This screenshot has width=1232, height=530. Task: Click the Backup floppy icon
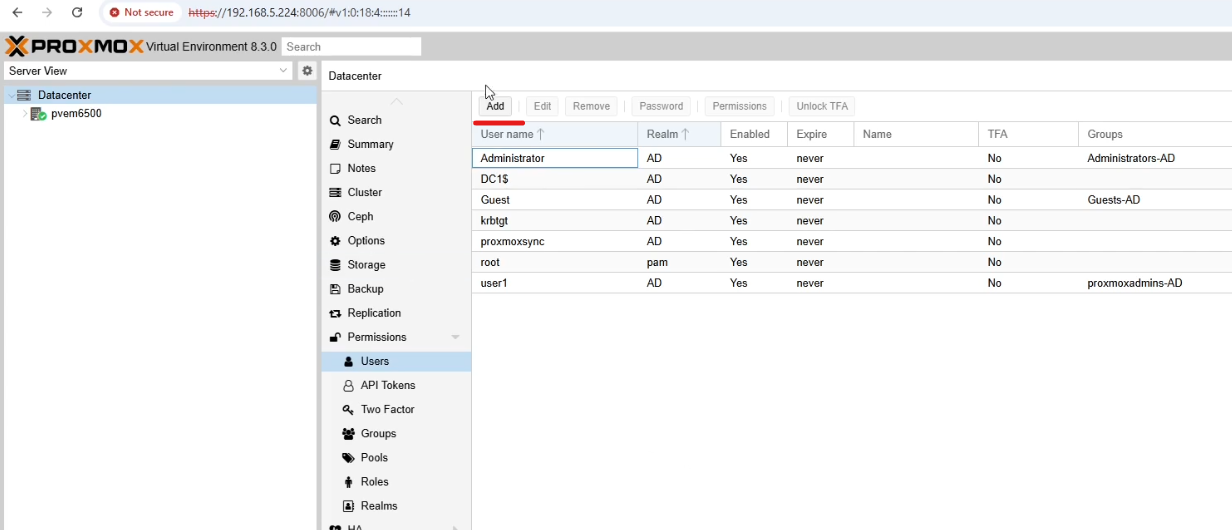point(335,289)
